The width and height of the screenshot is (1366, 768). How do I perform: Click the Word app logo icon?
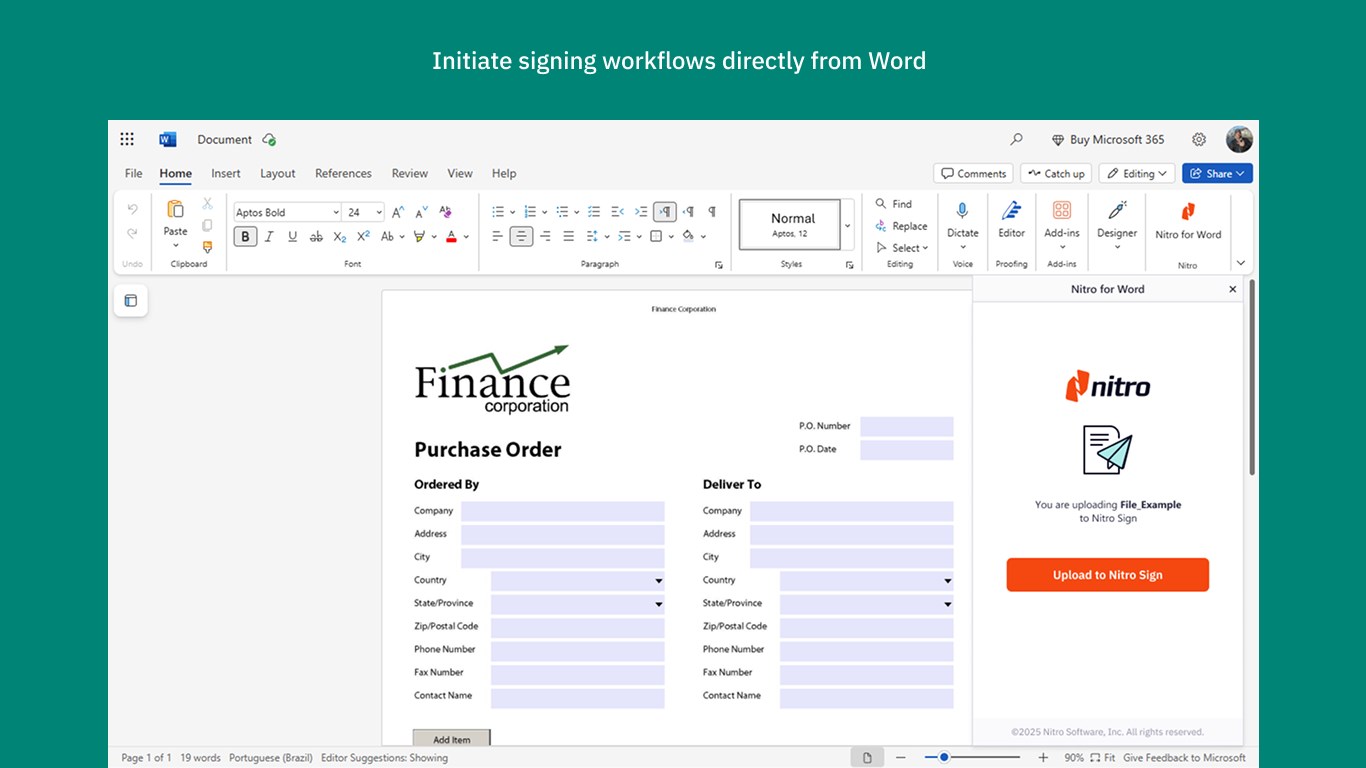click(167, 139)
